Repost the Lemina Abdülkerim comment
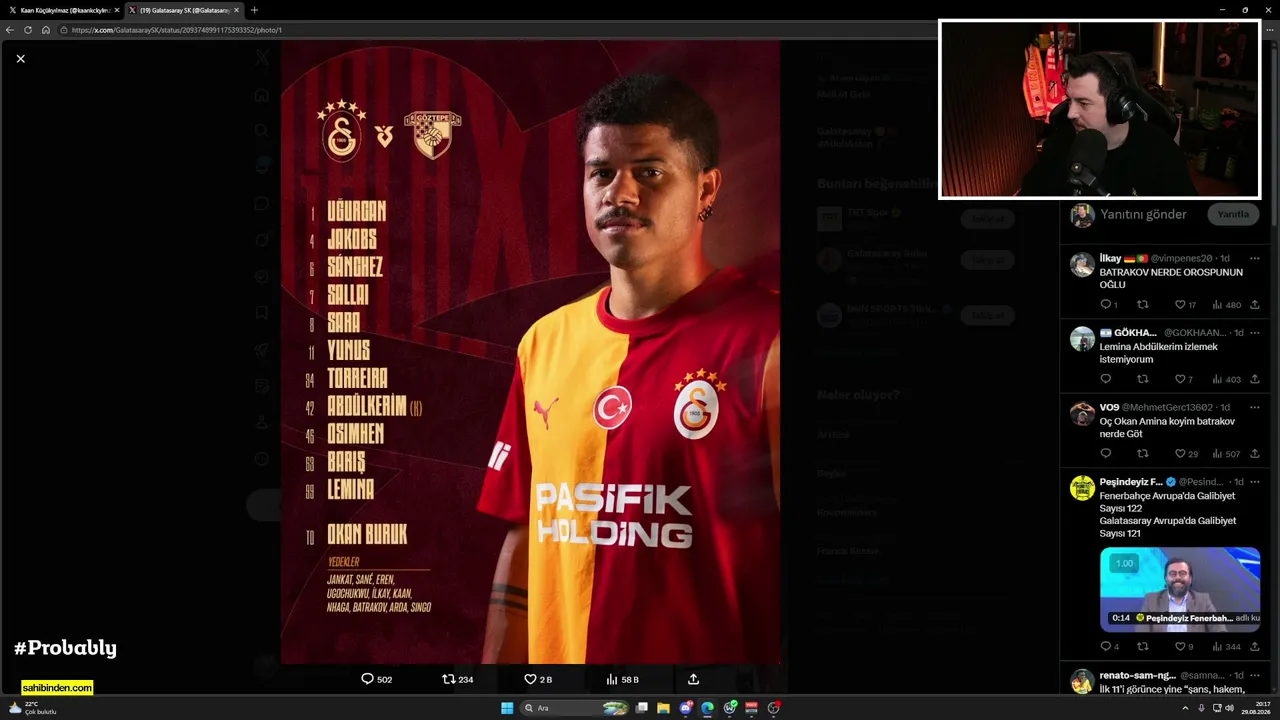Viewport: 1280px width, 720px height. (1143, 379)
